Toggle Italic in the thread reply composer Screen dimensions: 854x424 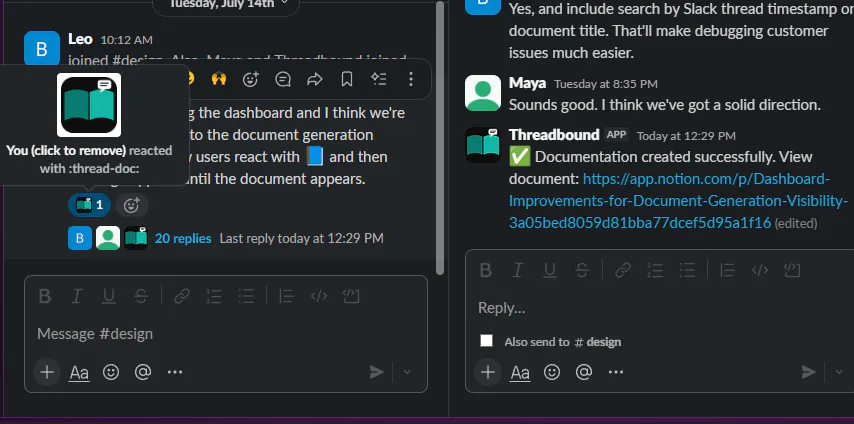[x=517, y=270]
